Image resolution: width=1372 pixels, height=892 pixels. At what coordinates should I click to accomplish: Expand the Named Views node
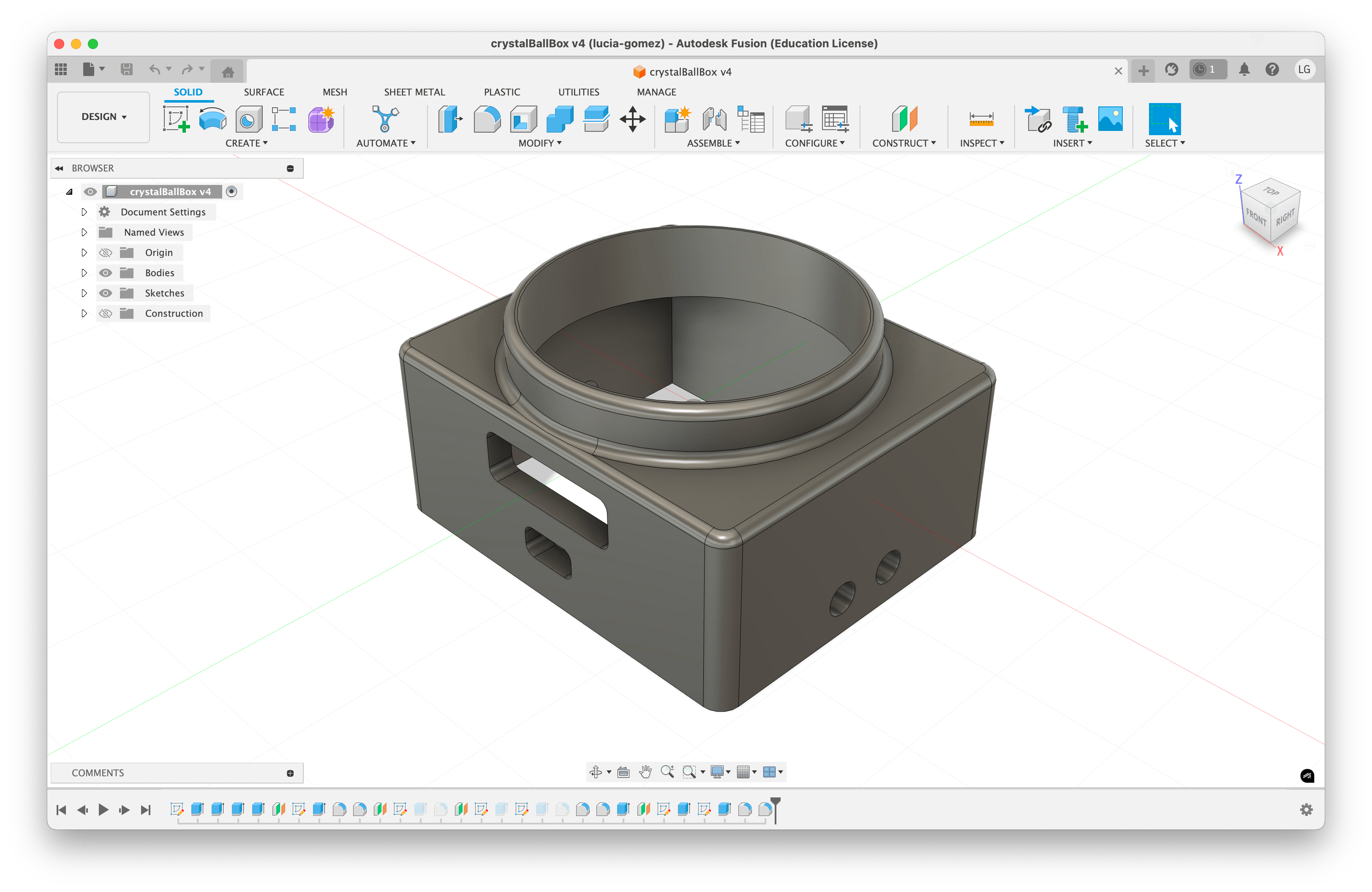pos(84,232)
